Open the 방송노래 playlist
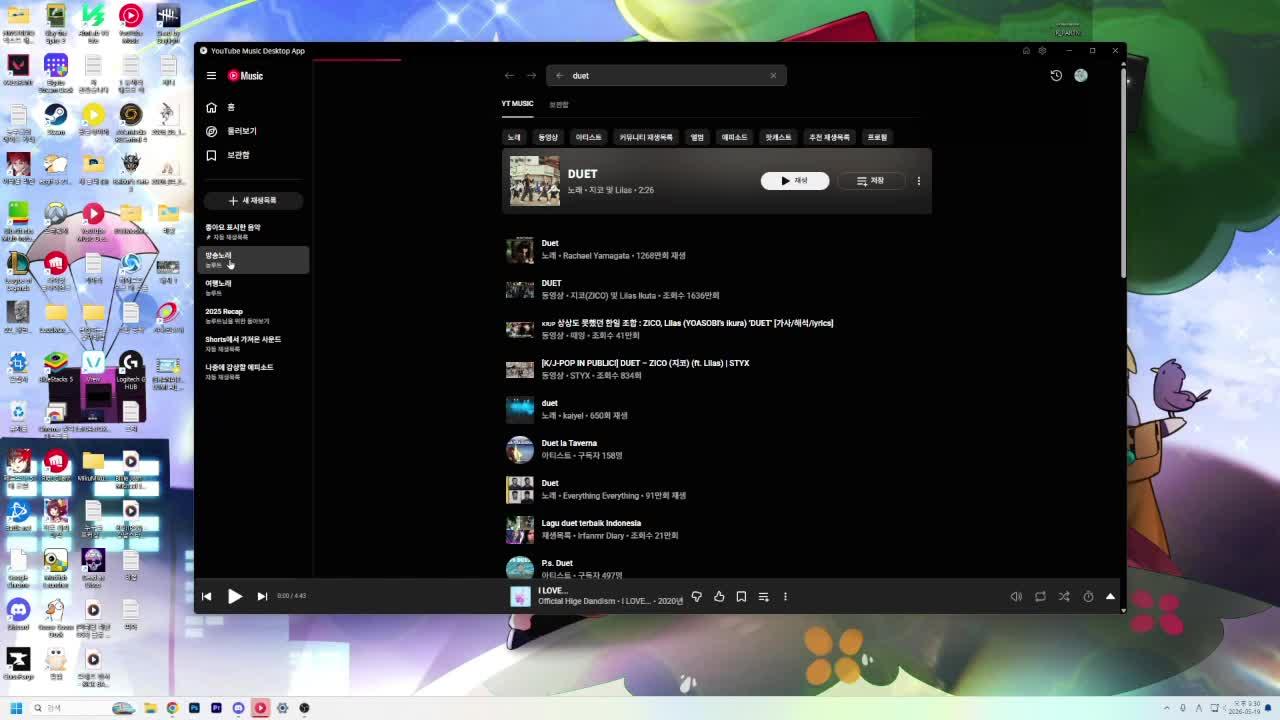 point(254,260)
